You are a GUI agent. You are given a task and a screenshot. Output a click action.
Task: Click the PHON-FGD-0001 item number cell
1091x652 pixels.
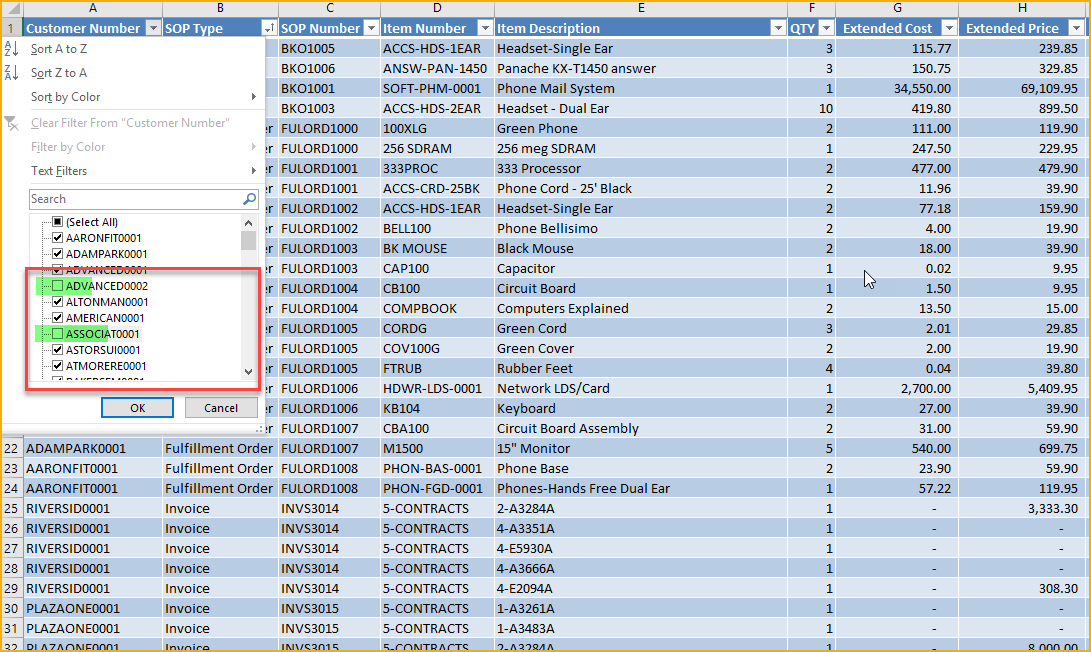click(x=437, y=488)
